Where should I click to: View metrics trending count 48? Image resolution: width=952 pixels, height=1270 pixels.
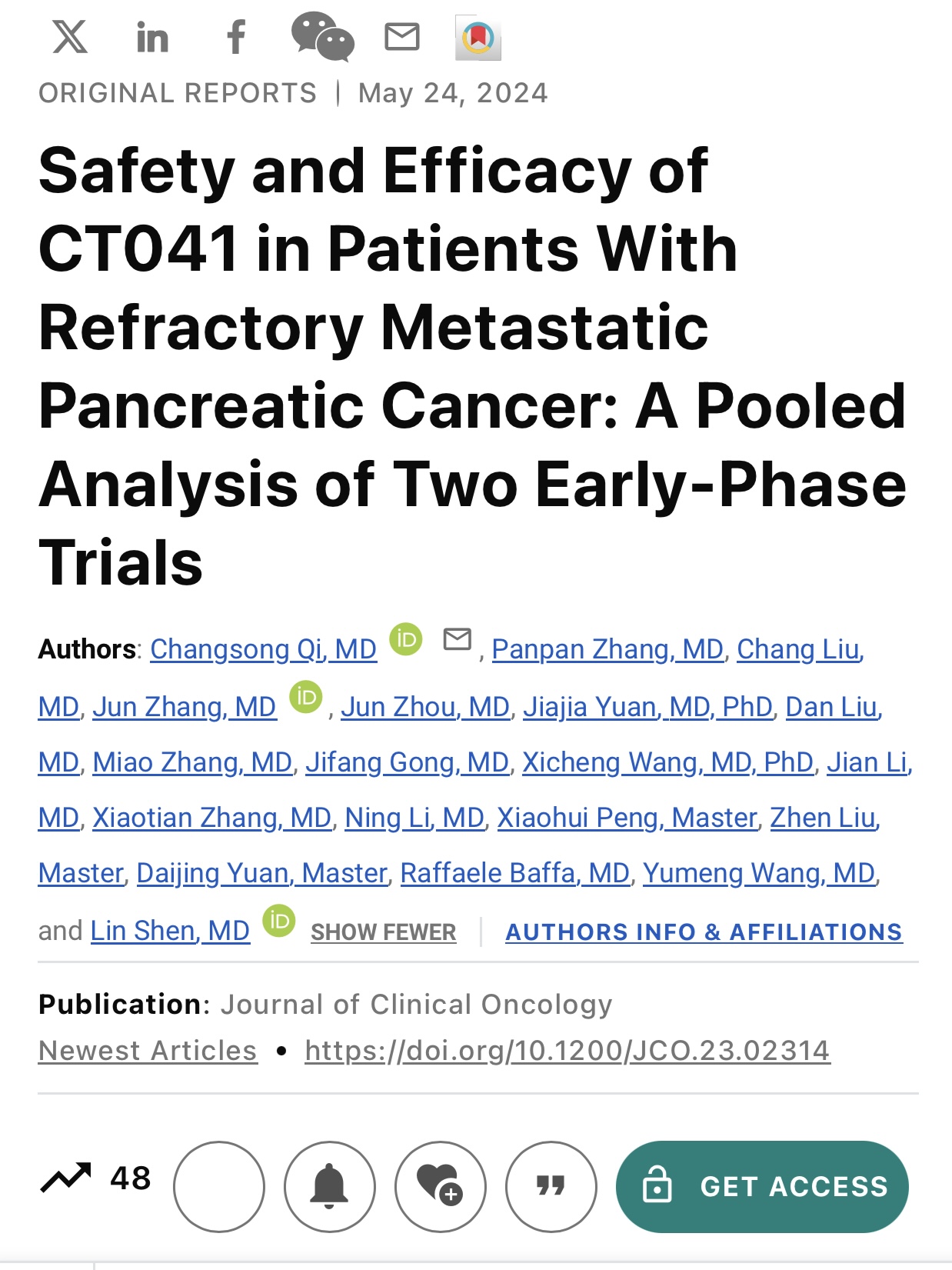tap(95, 1178)
